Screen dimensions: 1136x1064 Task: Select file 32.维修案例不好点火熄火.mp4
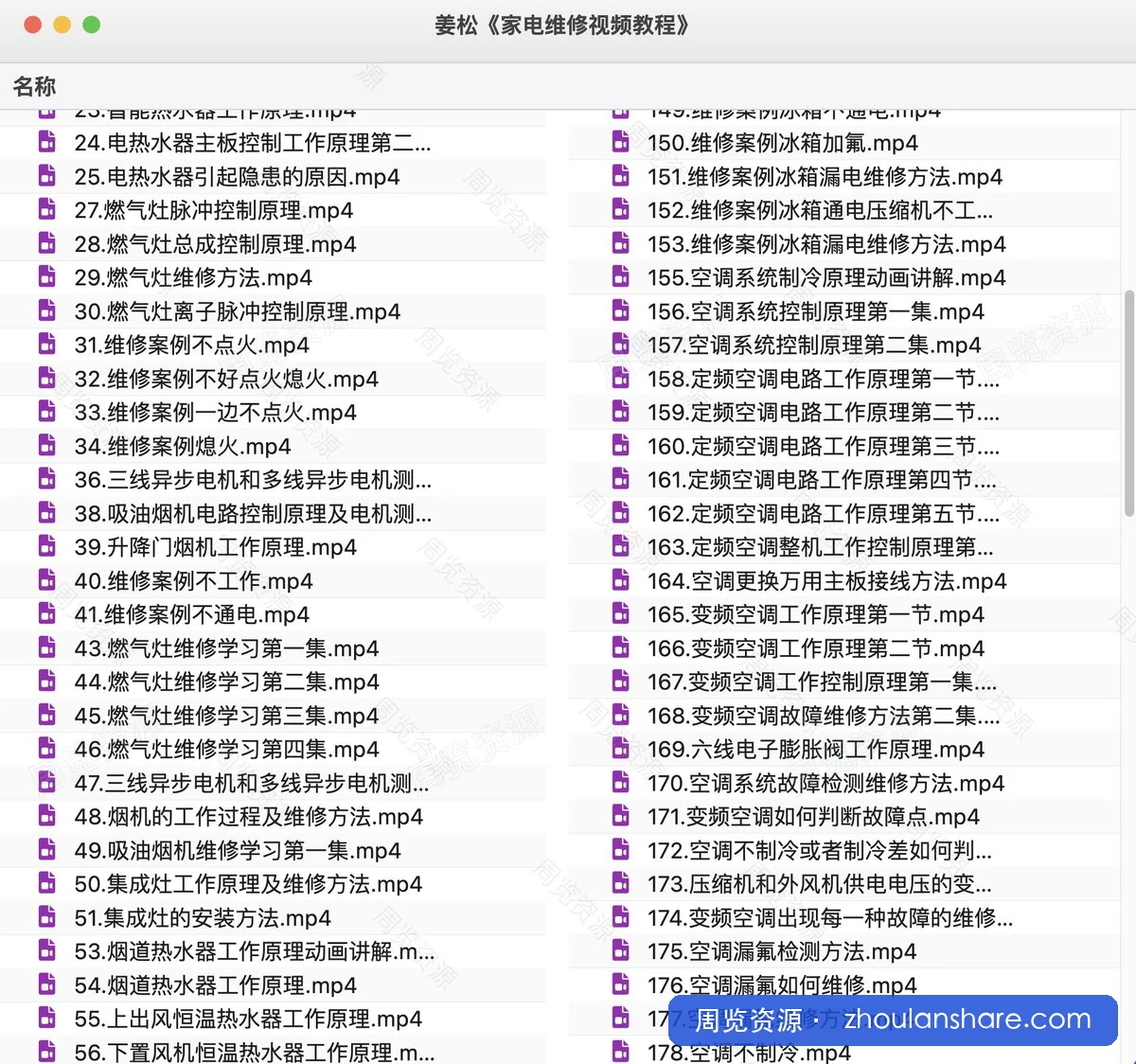(x=226, y=379)
